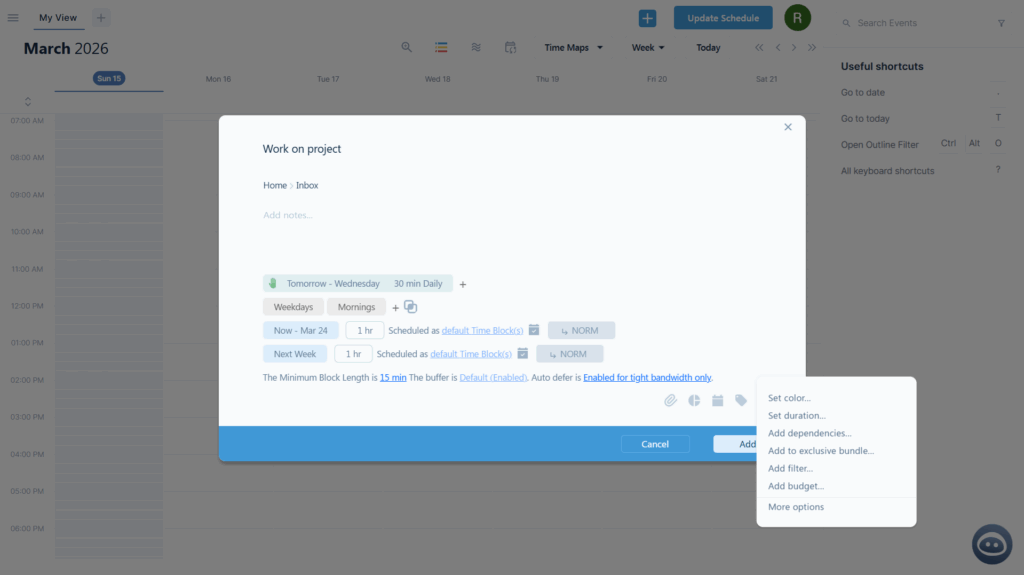Jump back with double left arrows

[759, 48]
